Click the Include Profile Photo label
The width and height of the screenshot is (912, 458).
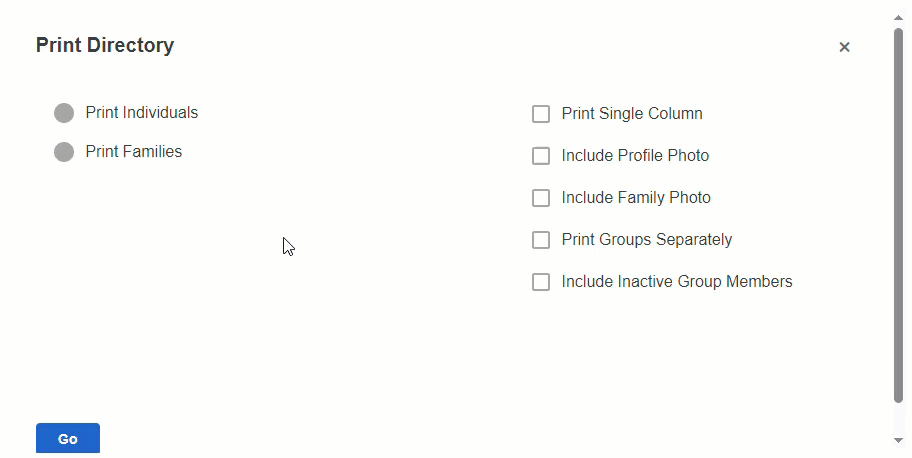pos(635,156)
